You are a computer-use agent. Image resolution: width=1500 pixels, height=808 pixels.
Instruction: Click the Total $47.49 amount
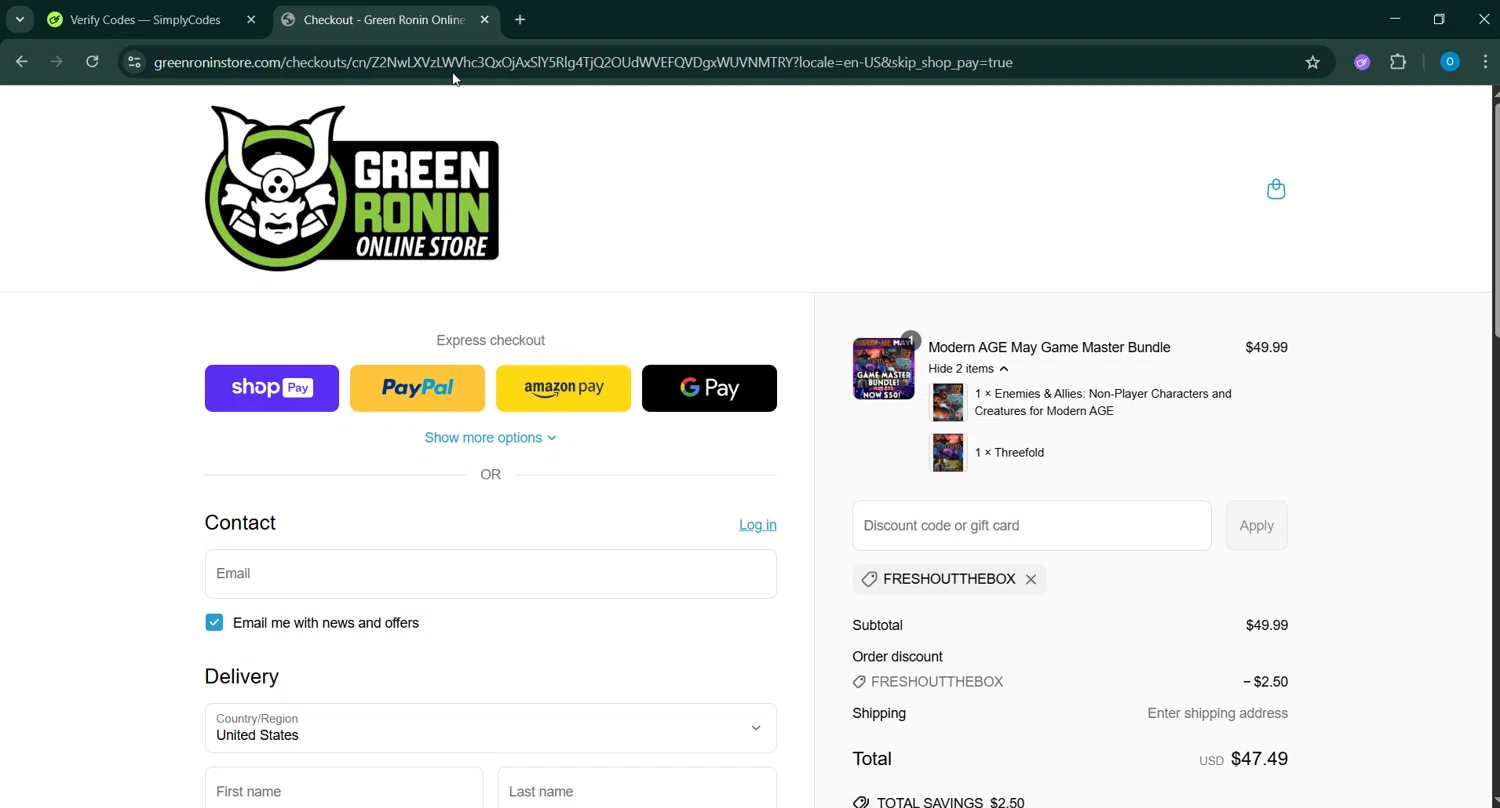[x=1259, y=759]
